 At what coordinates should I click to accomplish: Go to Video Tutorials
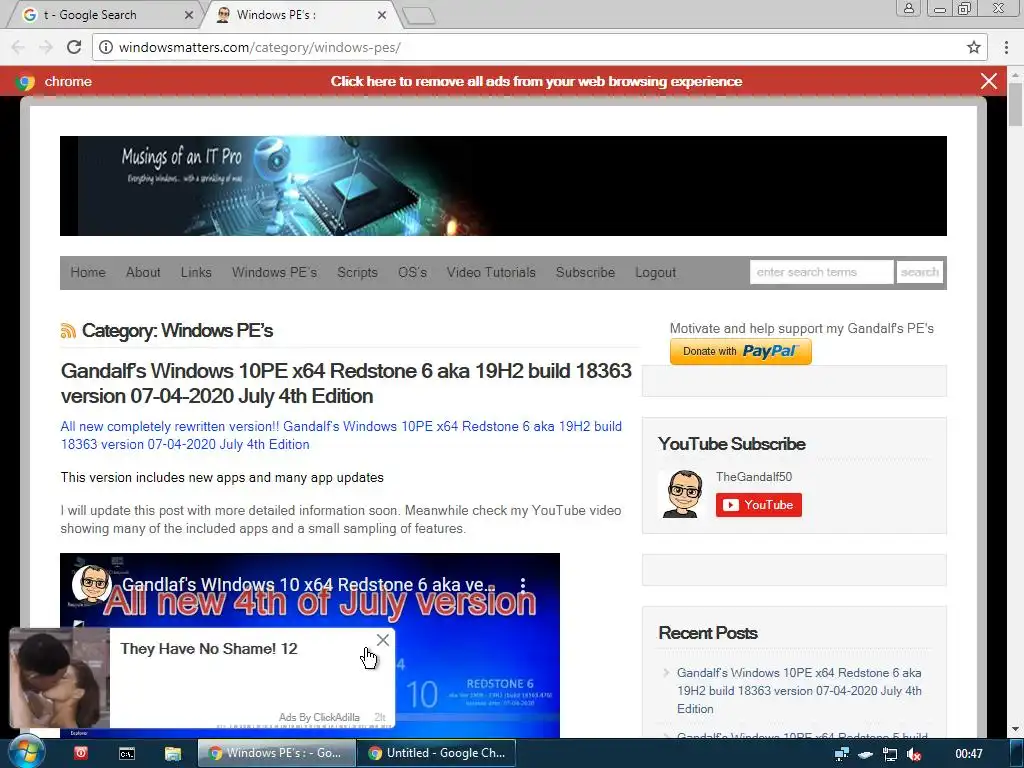tap(491, 272)
